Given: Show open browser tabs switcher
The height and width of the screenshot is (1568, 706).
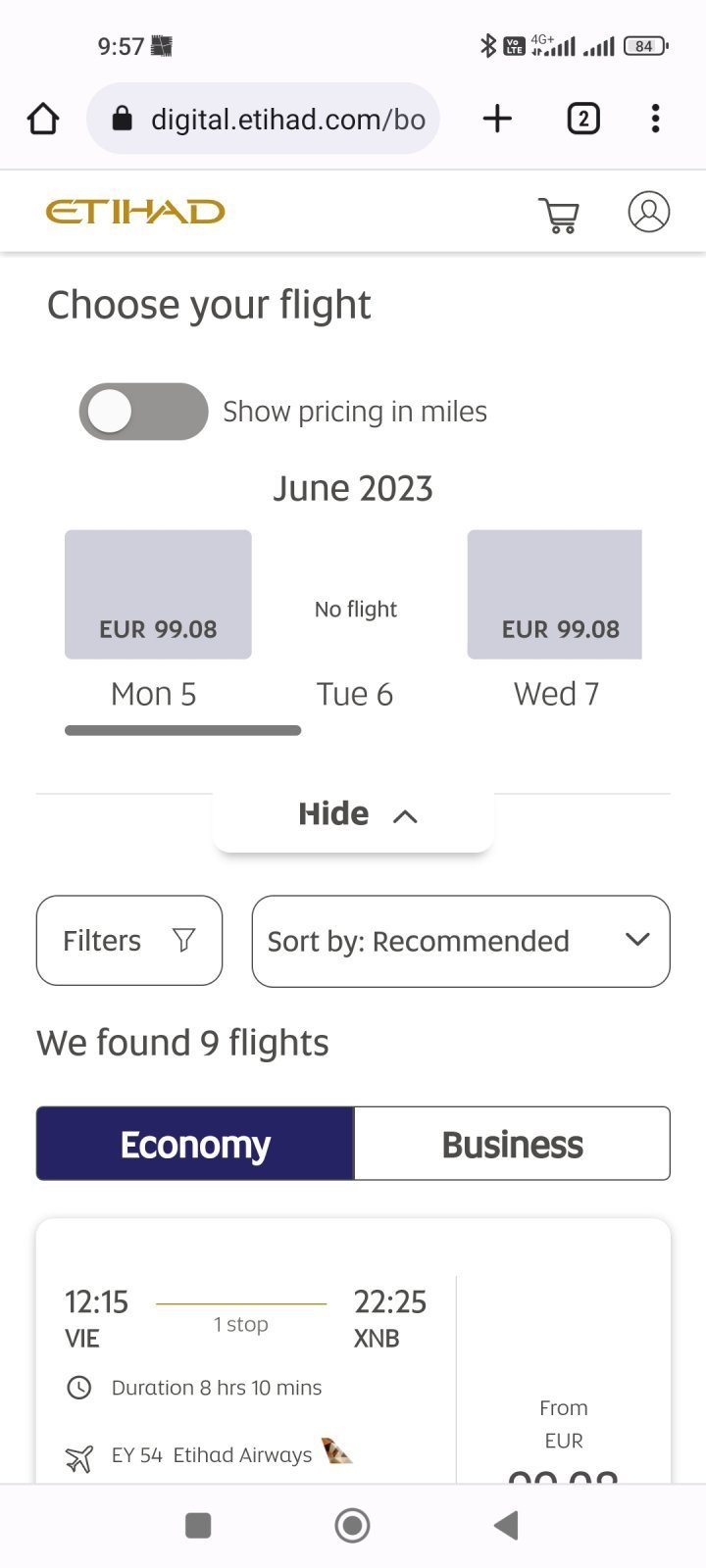Looking at the screenshot, I should (x=583, y=120).
